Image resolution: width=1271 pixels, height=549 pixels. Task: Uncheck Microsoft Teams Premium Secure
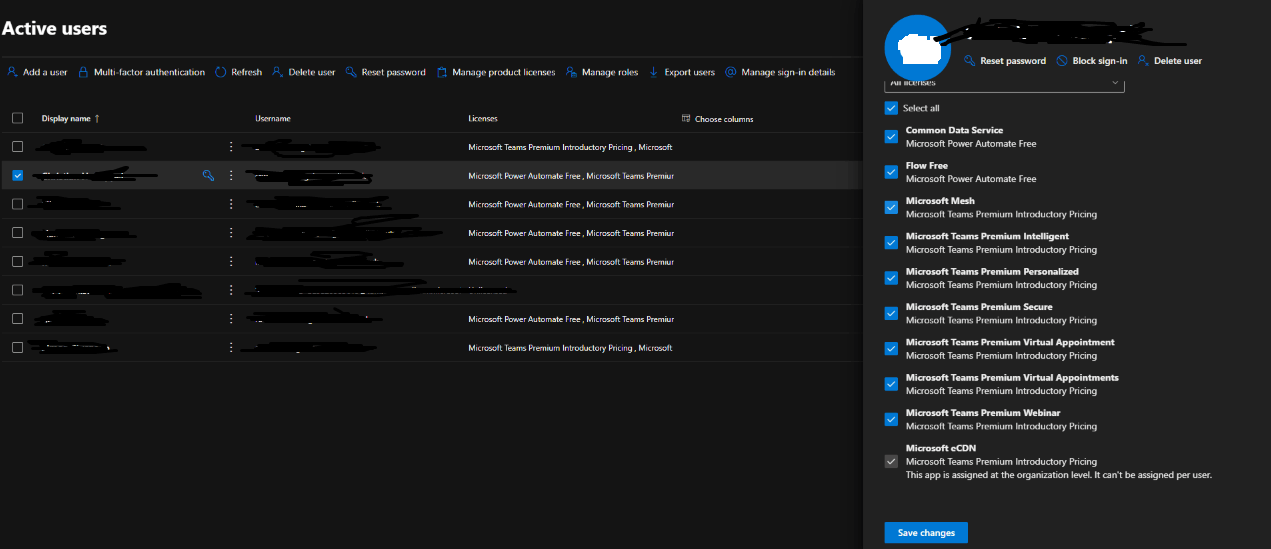point(891,313)
